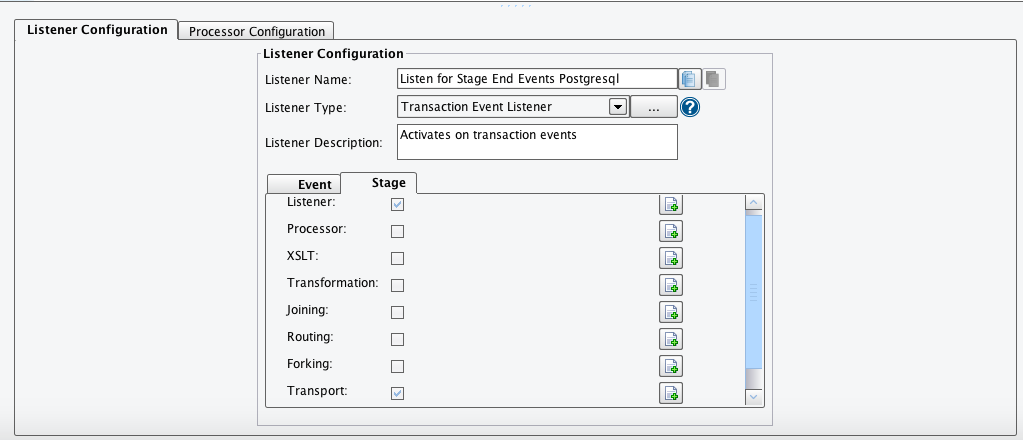
Task: Enable the Processor stage checkbox
Action: click(x=397, y=231)
